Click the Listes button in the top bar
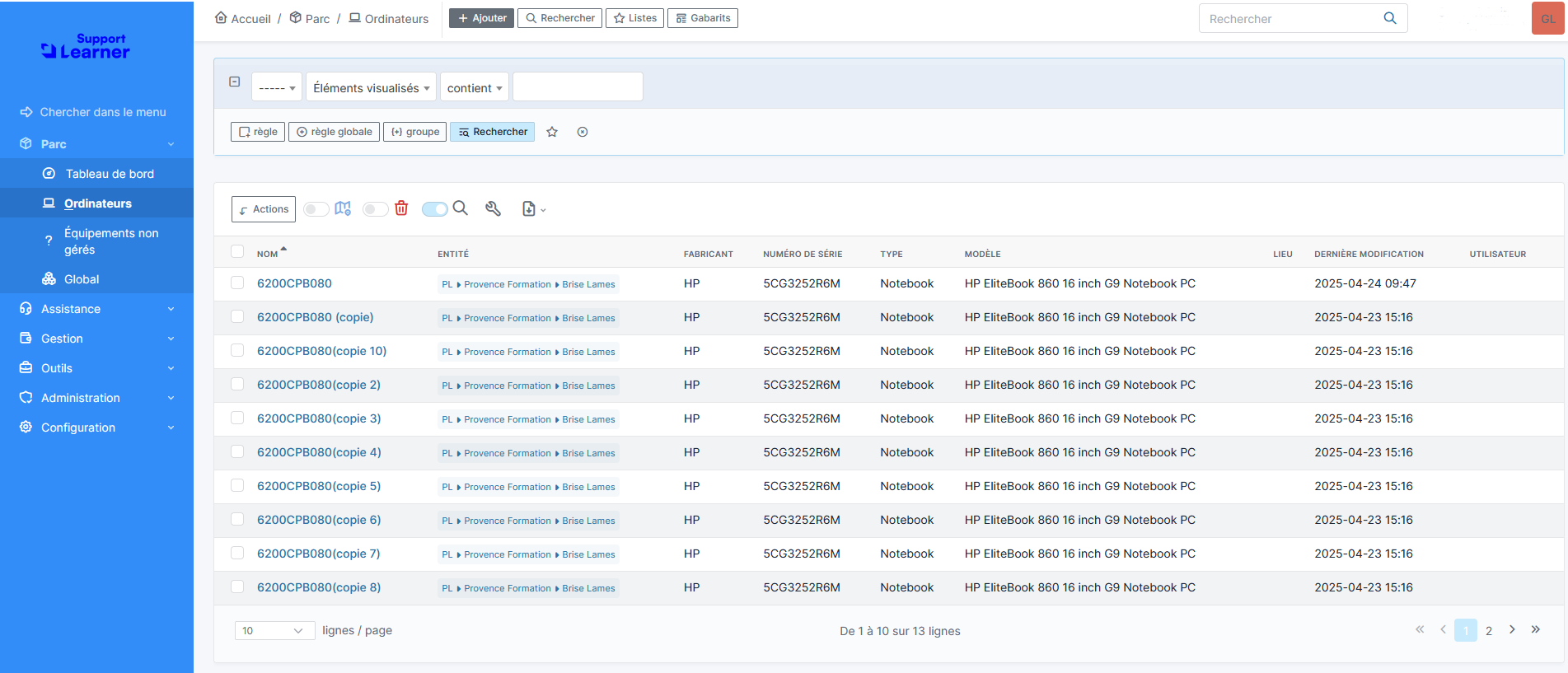Screen dimensions: 1568x673 click(x=634, y=18)
